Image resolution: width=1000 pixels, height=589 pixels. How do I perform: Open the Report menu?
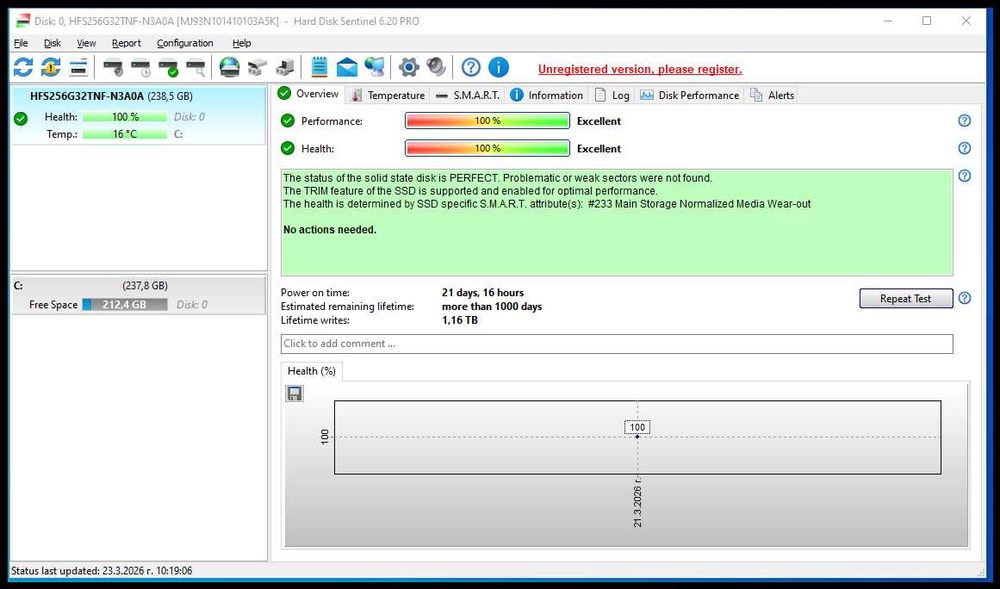pos(126,43)
